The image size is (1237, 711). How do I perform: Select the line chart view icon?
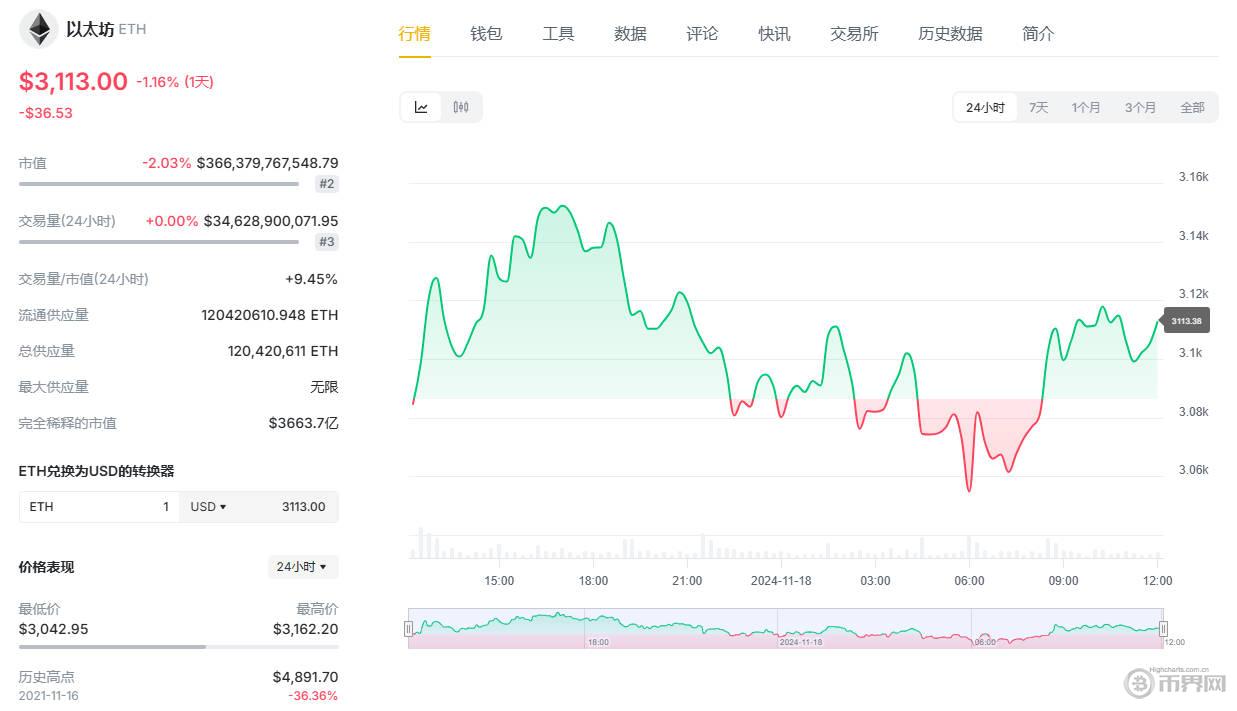(x=421, y=107)
